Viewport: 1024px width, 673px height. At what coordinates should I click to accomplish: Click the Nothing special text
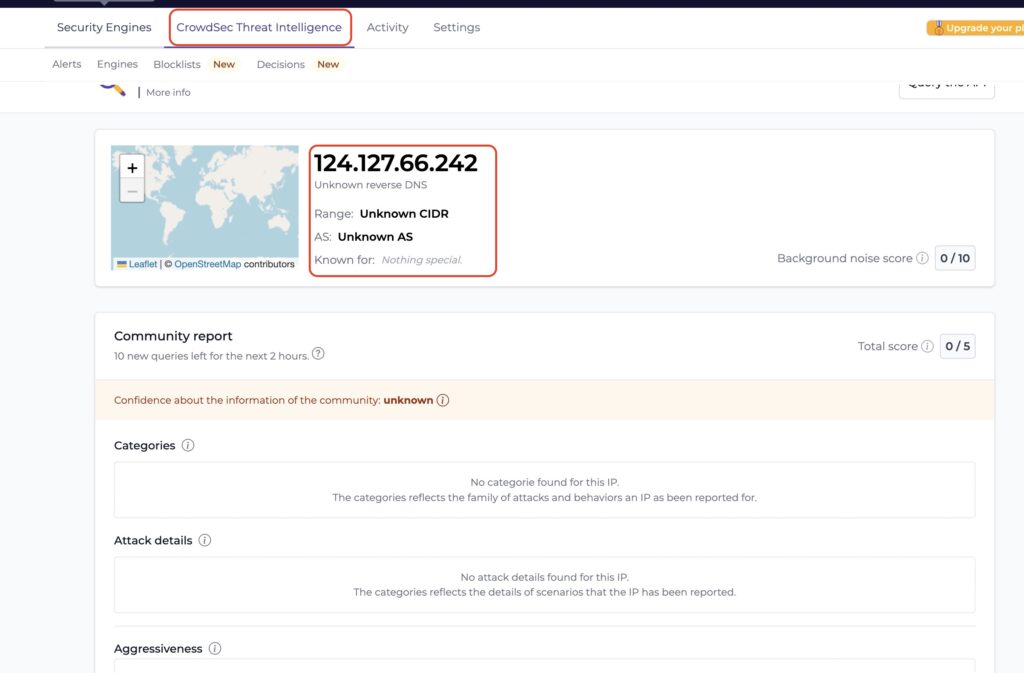click(x=422, y=260)
